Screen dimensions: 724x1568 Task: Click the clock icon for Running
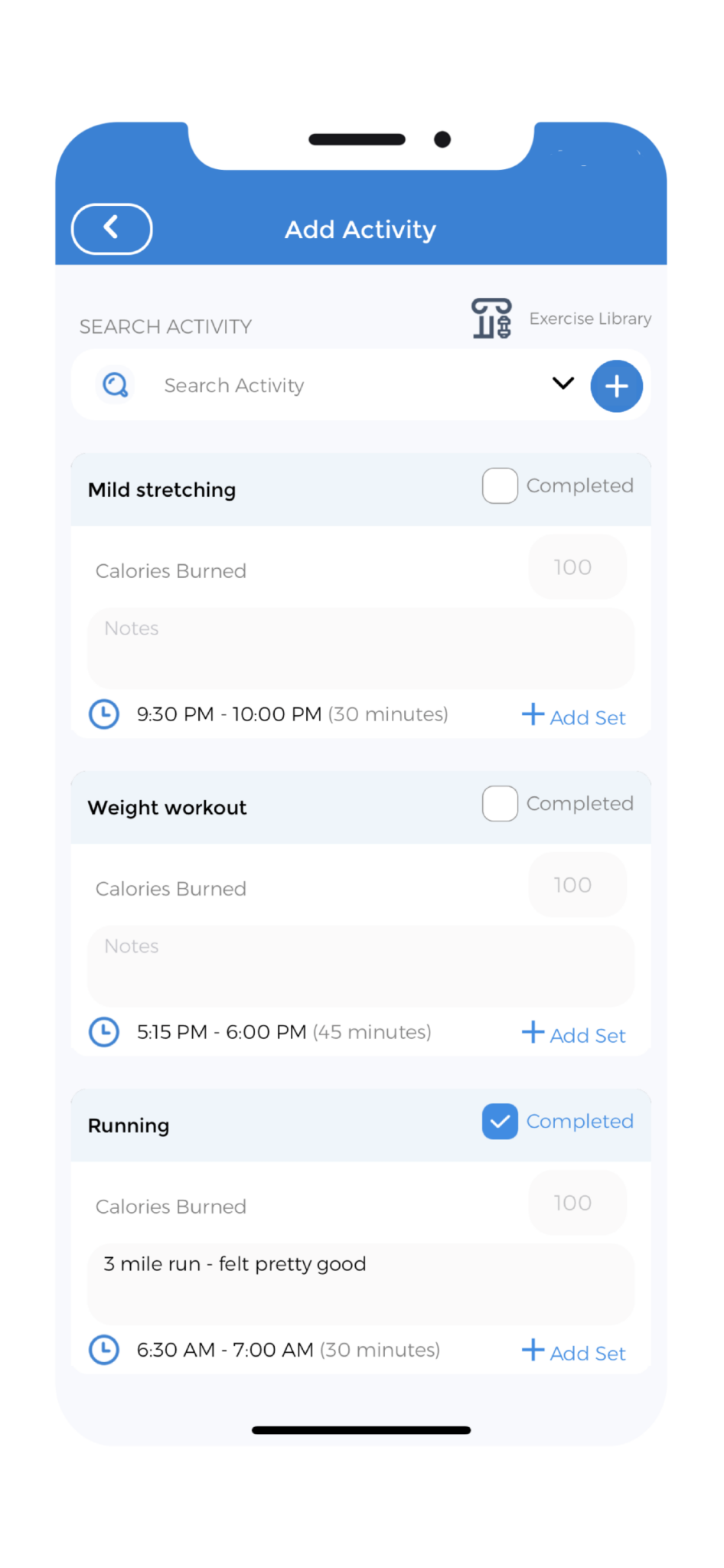104,1350
